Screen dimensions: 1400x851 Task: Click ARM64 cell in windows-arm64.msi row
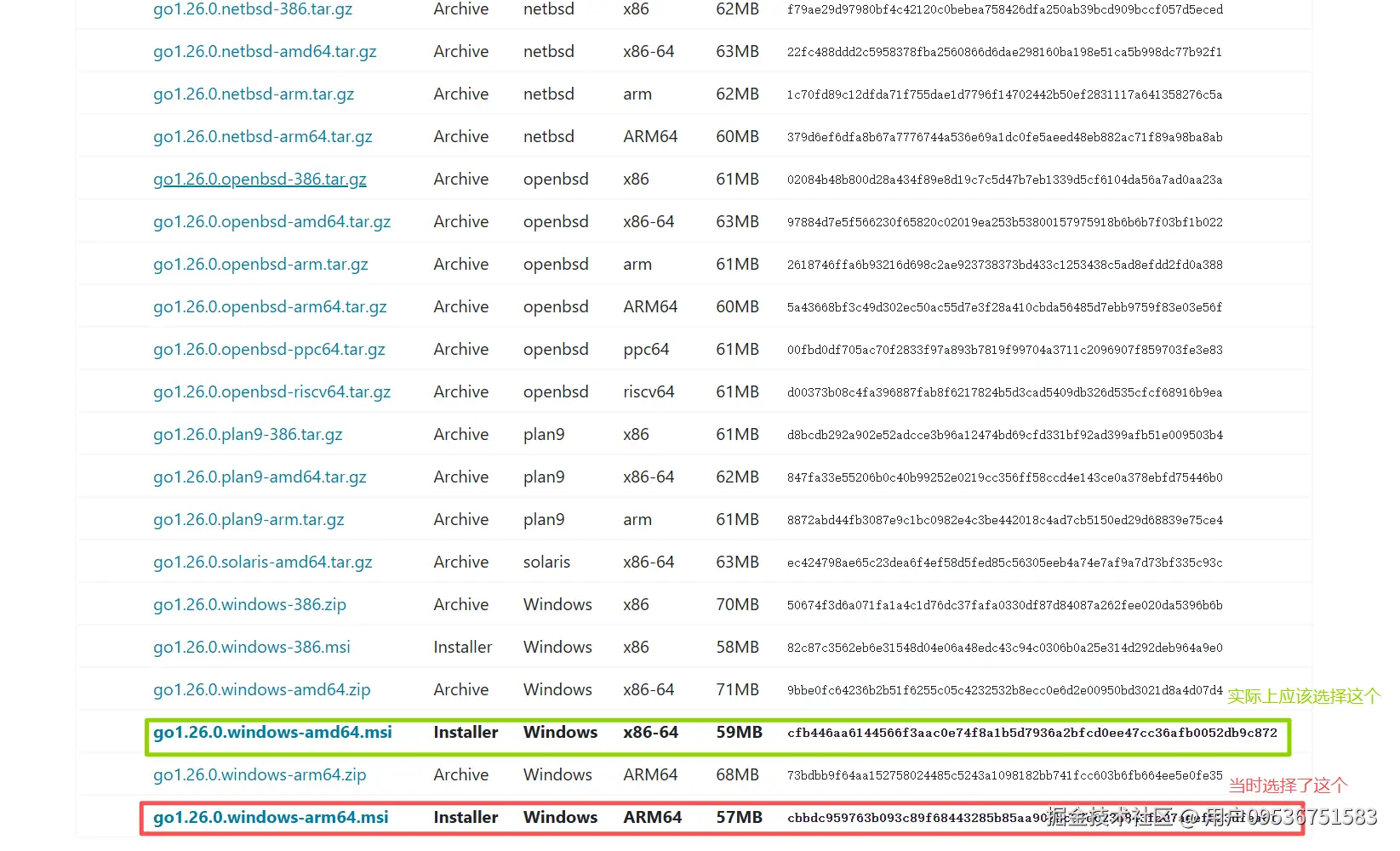[653, 818]
